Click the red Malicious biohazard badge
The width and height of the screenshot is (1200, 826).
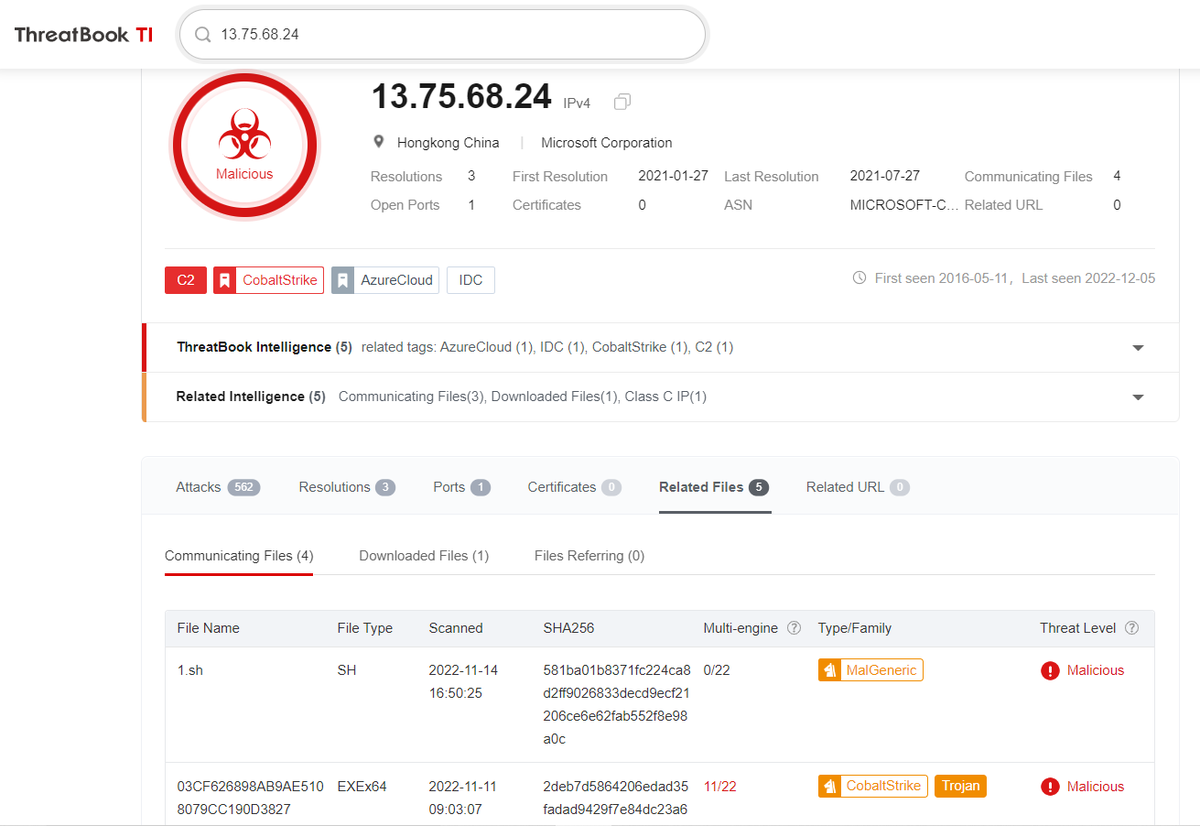(245, 145)
